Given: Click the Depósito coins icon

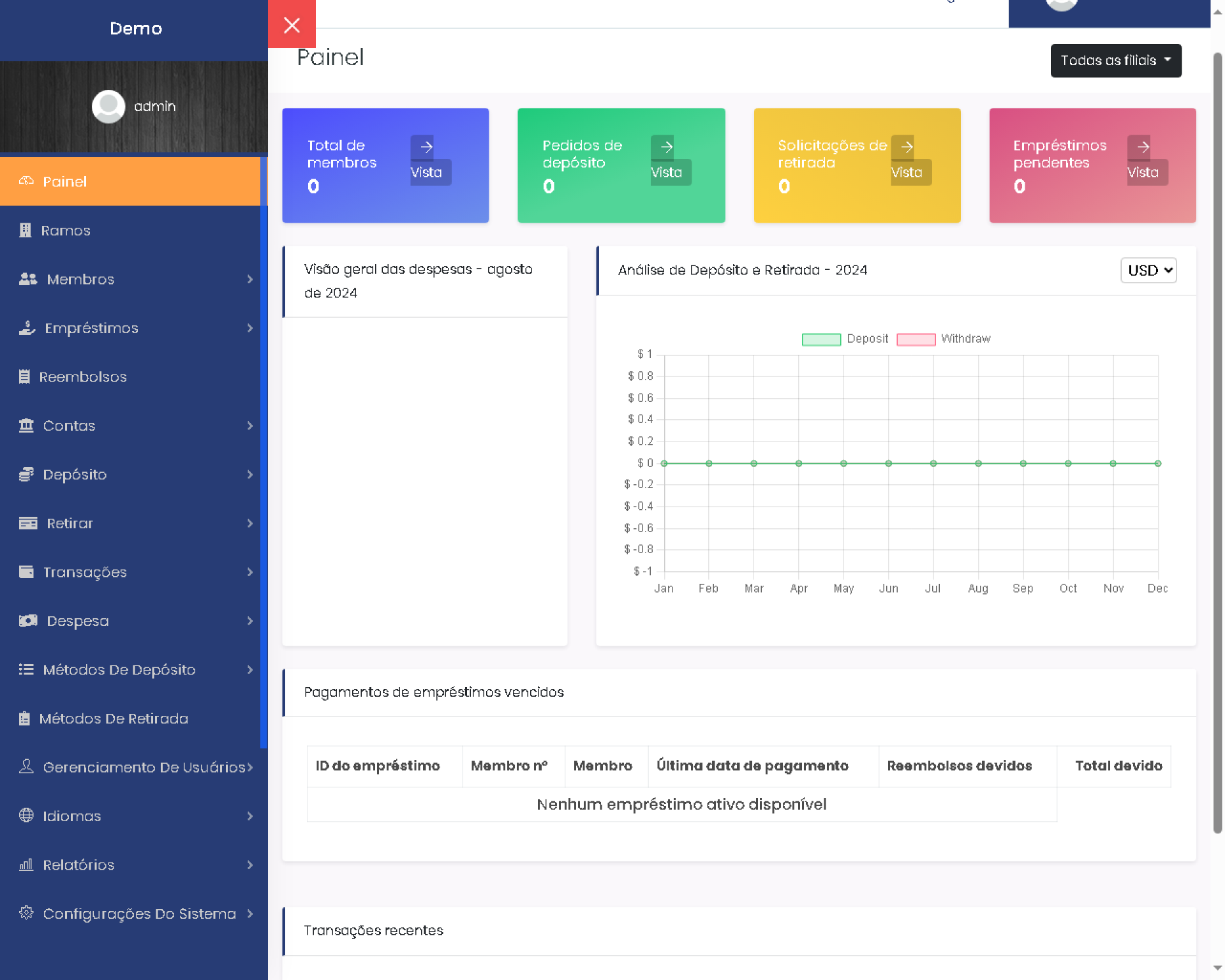Looking at the screenshot, I should (26, 474).
